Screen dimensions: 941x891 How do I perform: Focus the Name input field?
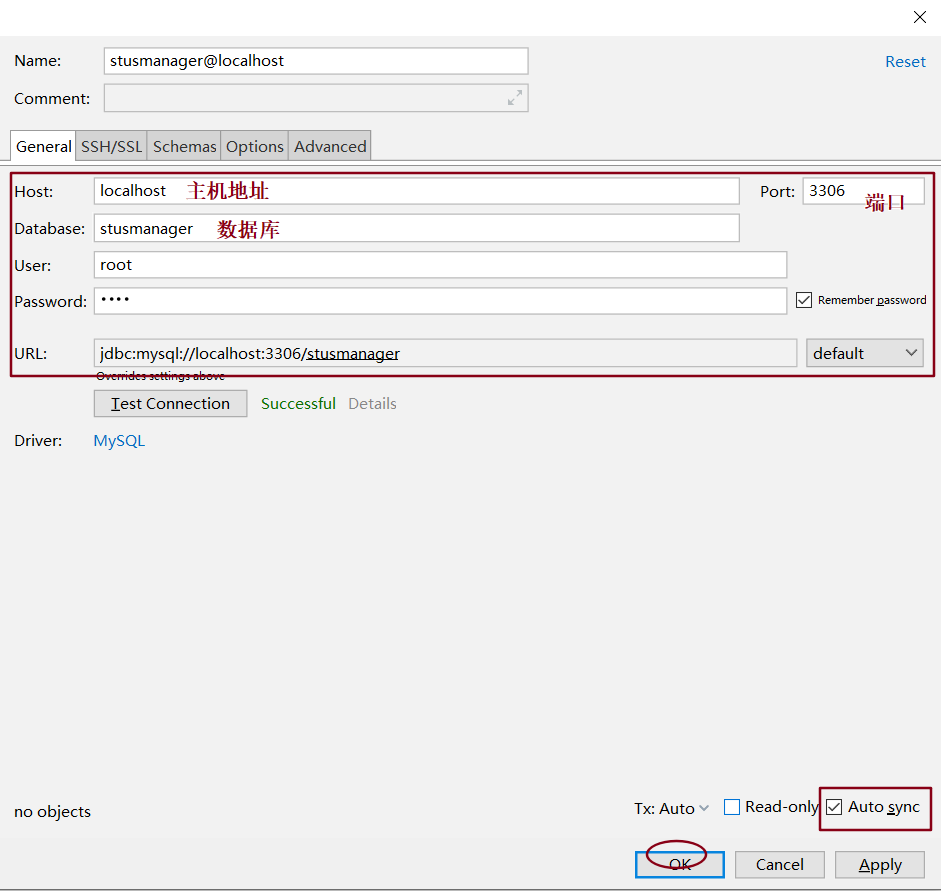tap(316, 61)
